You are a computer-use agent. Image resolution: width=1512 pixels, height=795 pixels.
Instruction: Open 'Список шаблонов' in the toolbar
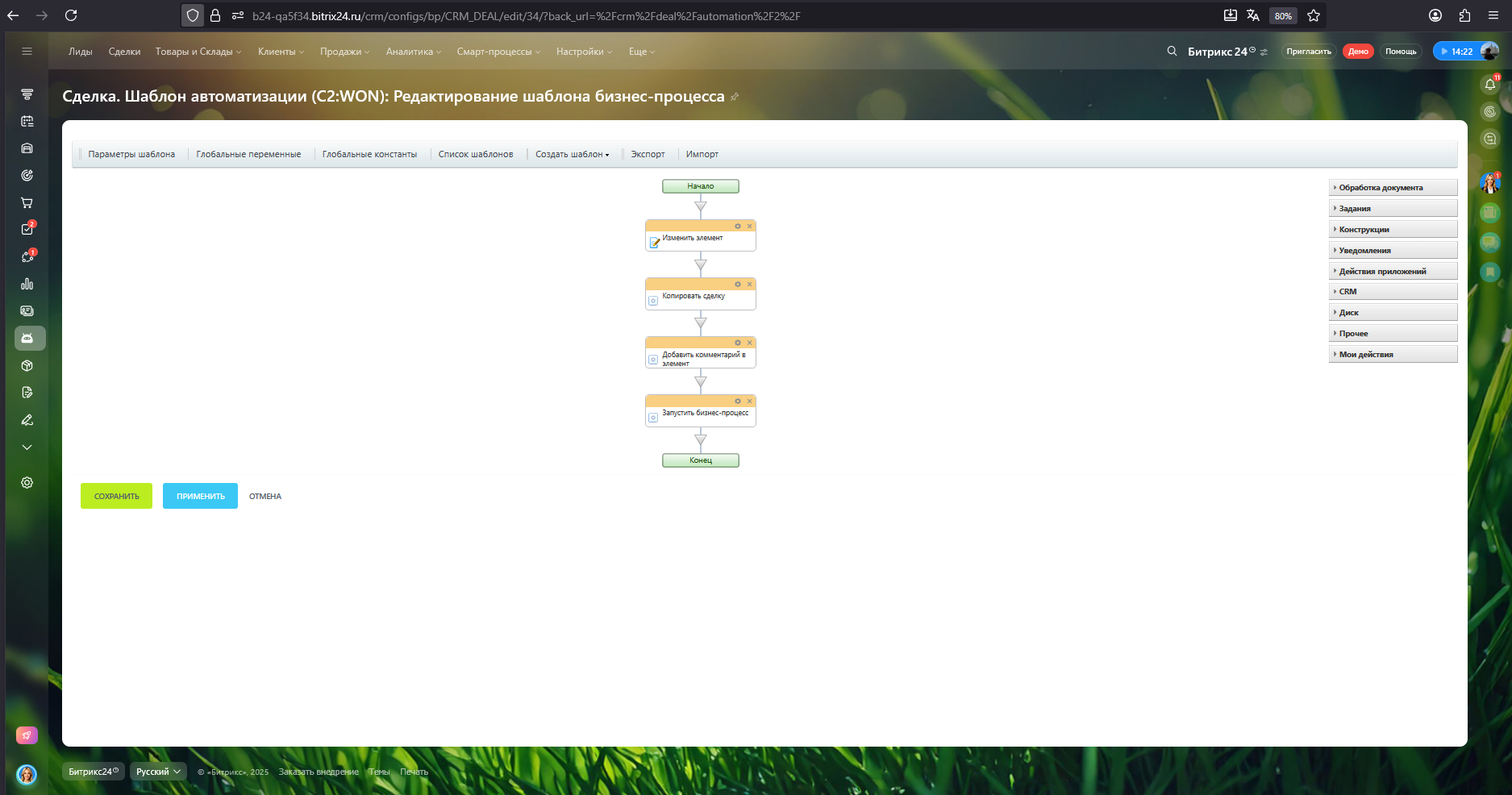pos(476,154)
